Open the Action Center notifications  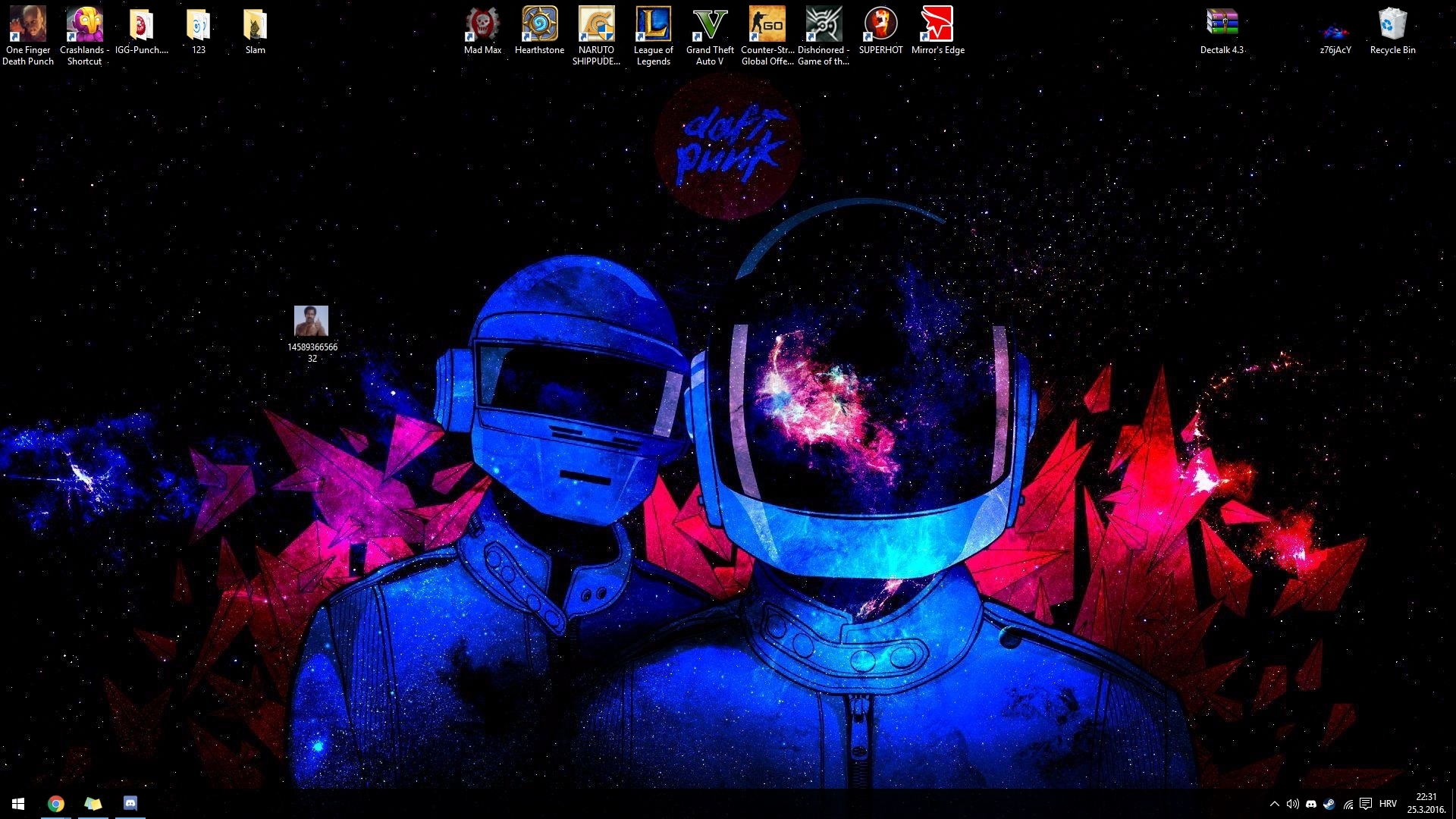pyautogui.click(x=1366, y=804)
